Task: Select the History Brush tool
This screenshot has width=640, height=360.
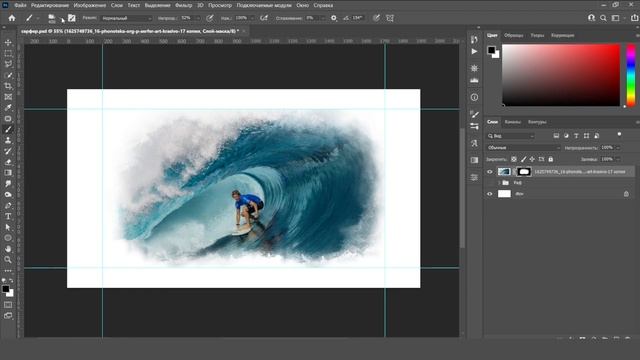Action: click(x=8, y=151)
